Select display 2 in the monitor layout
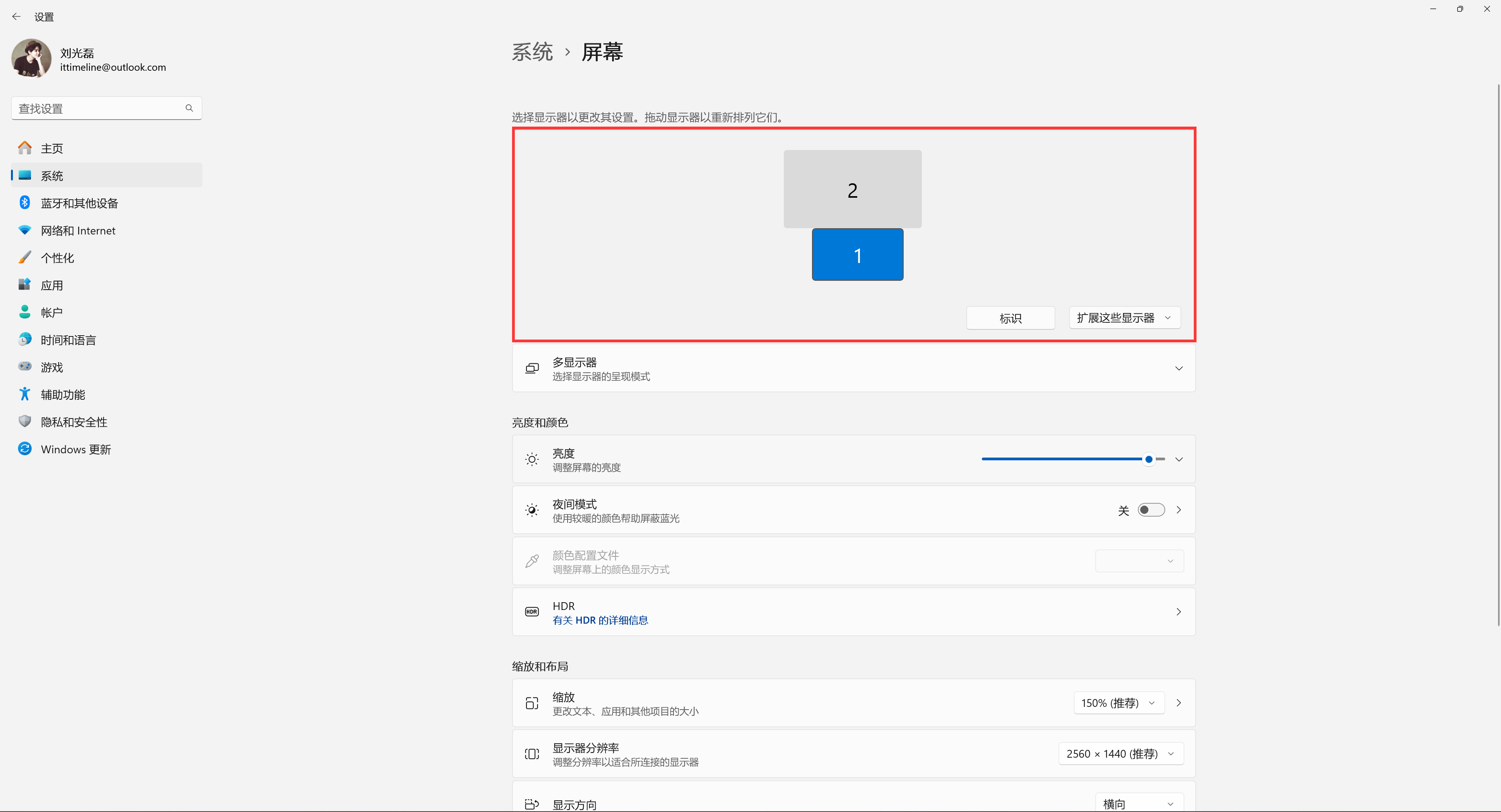1501x812 pixels. (x=852, y=189)
